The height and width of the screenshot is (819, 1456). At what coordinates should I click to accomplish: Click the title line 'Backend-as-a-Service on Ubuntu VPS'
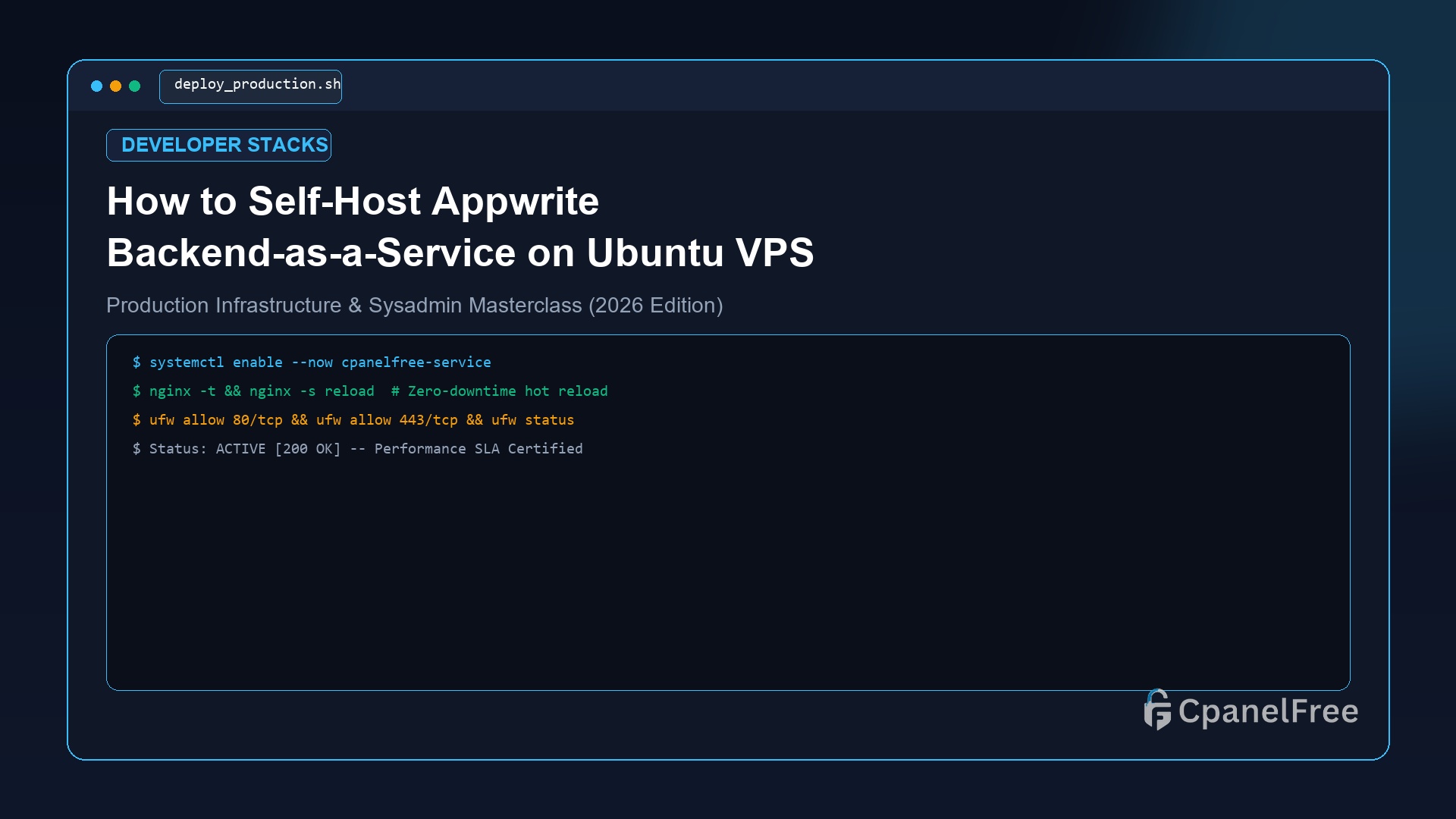[x=460, y=253]
